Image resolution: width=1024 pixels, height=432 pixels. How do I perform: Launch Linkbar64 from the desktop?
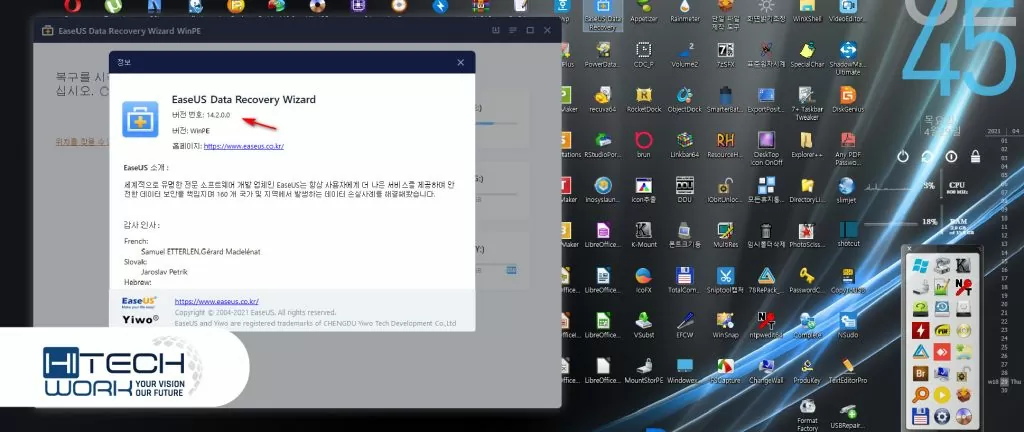(x=684, y=145)
